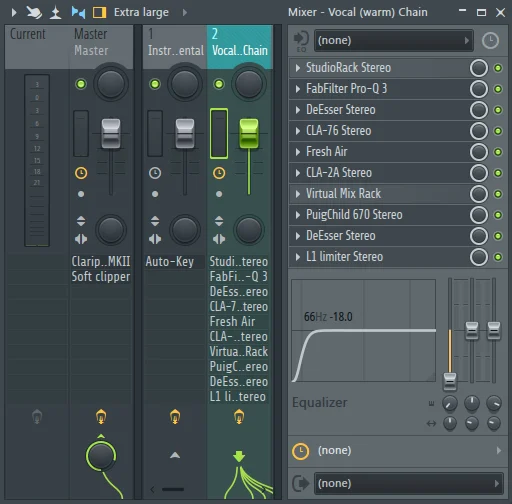
Task: Select the Current track header
Action: 37,47
